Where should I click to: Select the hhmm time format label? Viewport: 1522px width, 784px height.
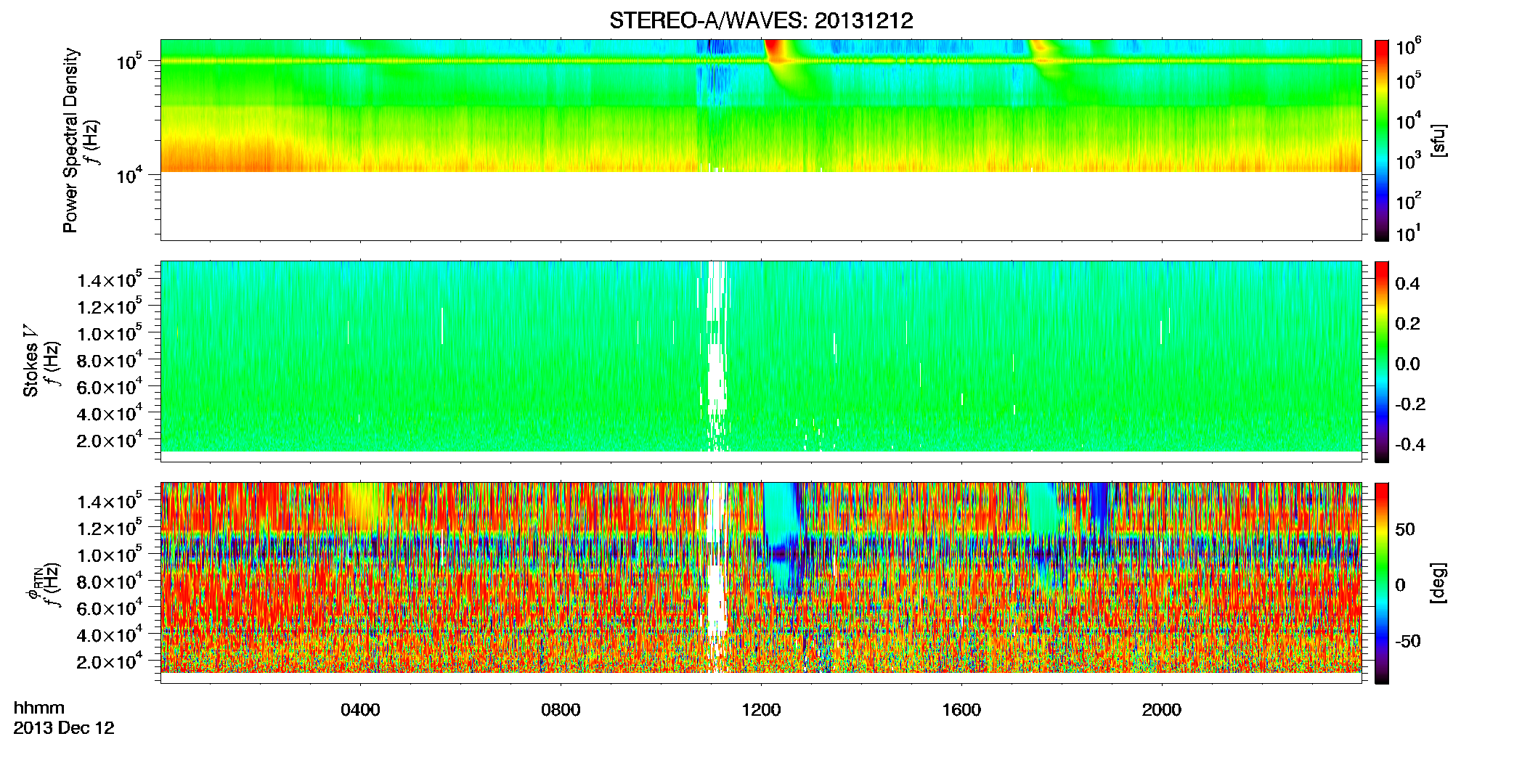click(39, 708)
